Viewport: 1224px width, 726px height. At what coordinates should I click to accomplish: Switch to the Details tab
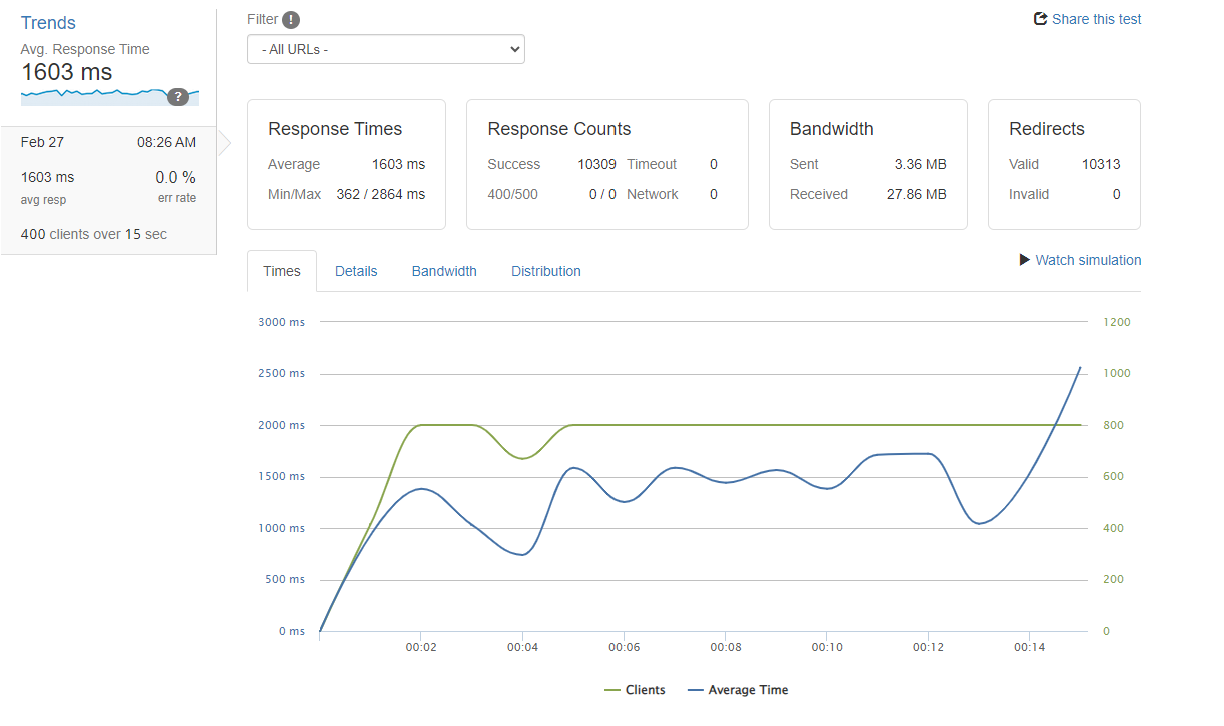tap(356, 271)
